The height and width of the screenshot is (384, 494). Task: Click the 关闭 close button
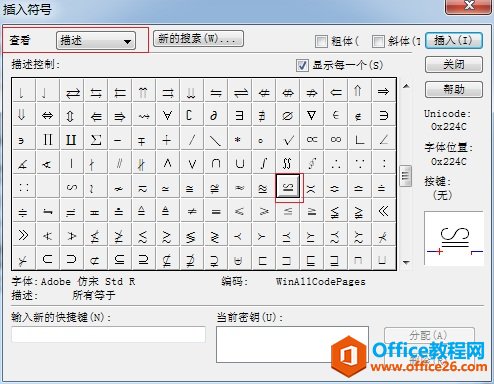click(x=454, y=64)
